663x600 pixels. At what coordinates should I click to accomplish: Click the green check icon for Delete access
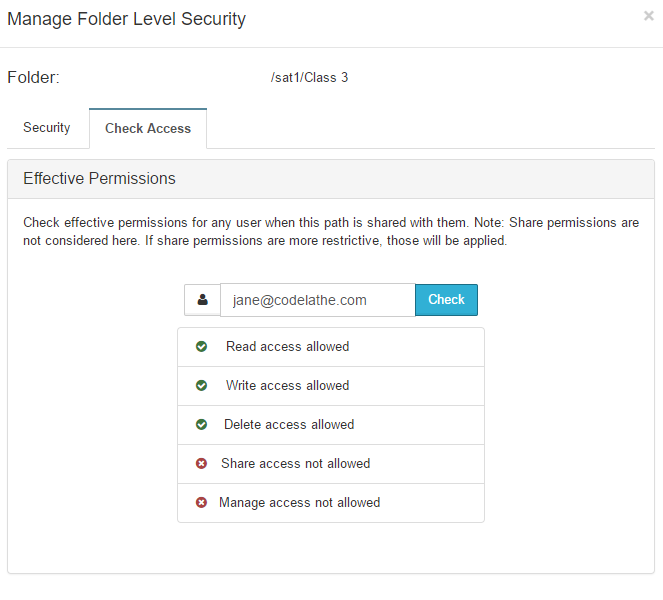(201, 425)
